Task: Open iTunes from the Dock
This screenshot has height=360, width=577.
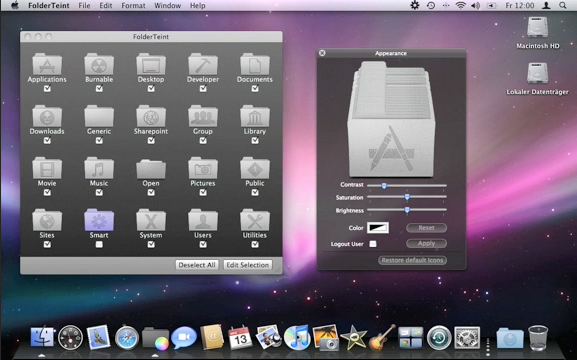Action: click(x=297, y=337)
